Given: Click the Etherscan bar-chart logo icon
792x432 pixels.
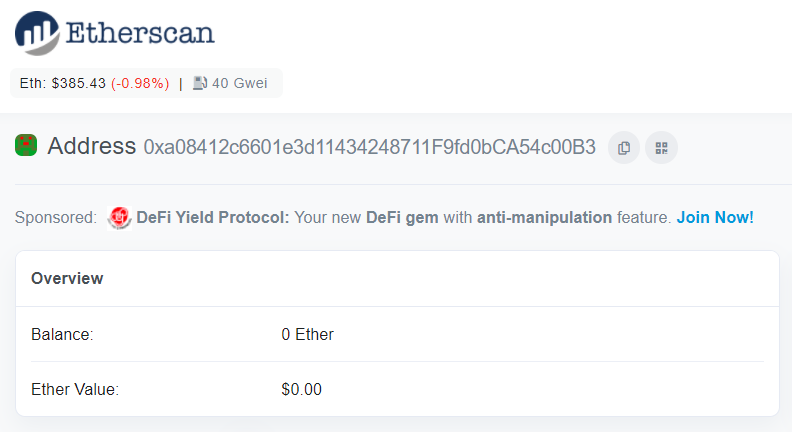Looking at the screenshot, I should coord(36,32).
